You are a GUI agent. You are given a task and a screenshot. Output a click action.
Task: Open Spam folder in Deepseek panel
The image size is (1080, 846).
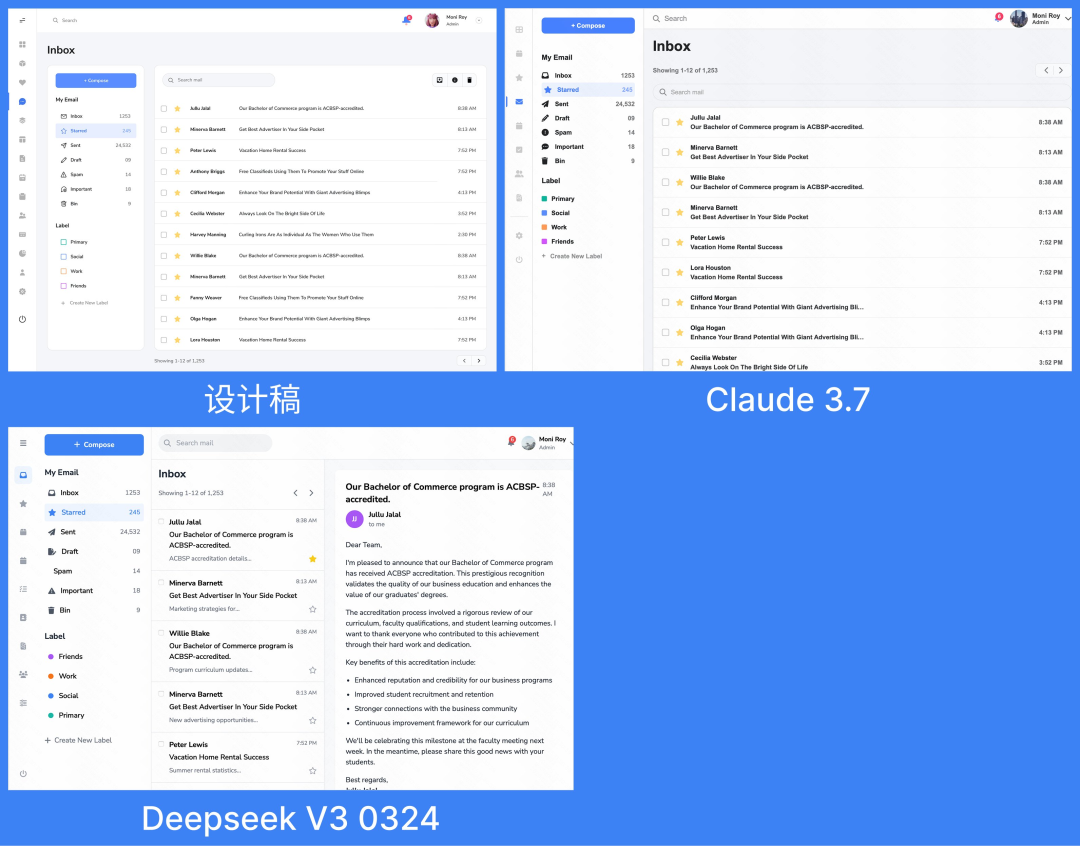click(x=94, y=571)
